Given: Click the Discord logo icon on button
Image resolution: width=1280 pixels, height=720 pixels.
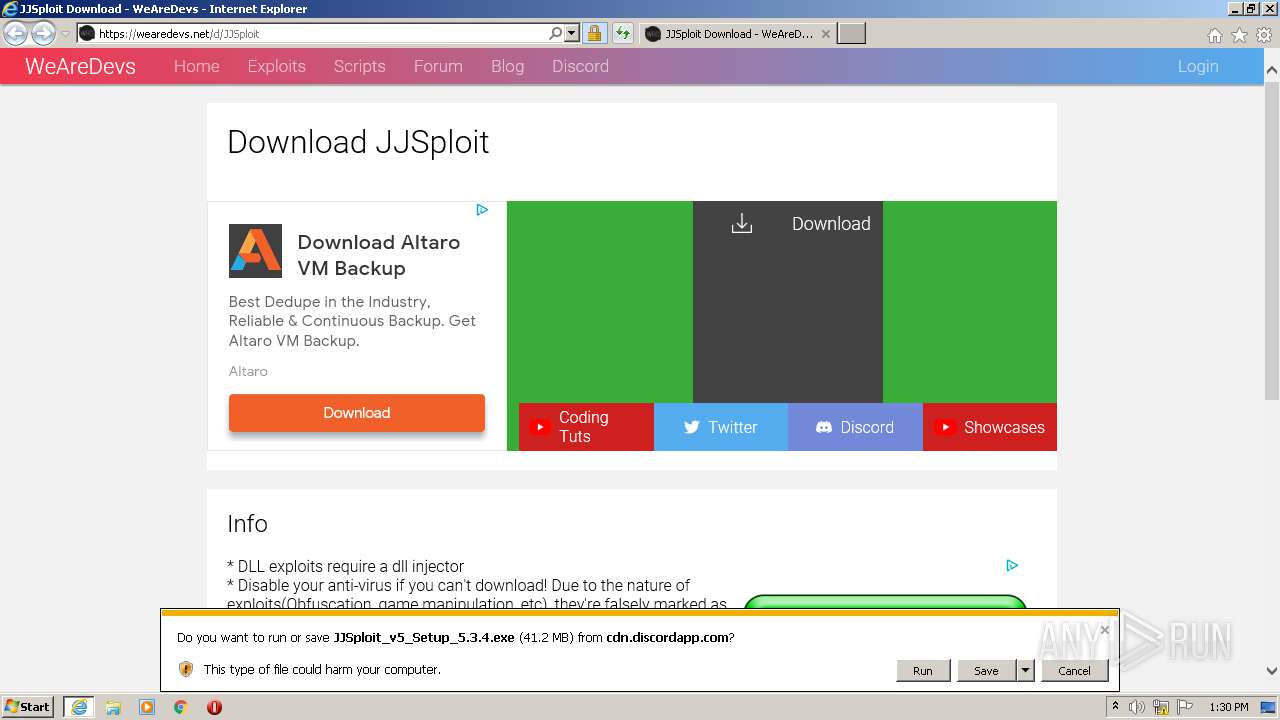Looking at the screenshot, I should click(824, 427).
